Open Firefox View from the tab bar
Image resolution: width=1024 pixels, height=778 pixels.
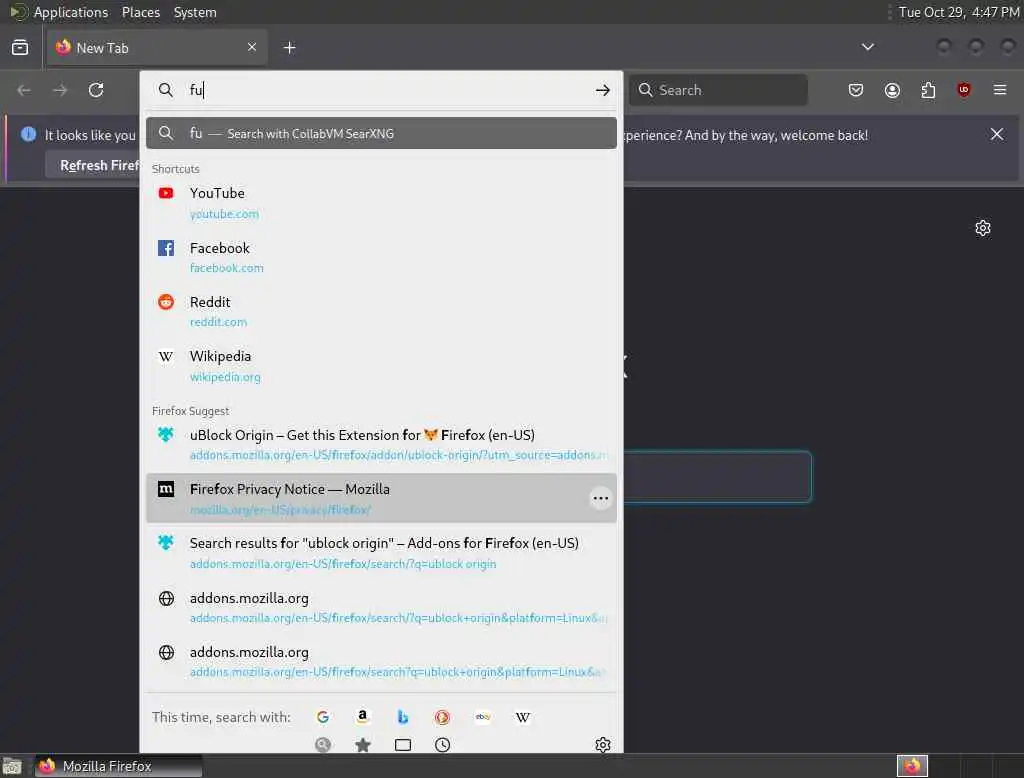pos(20,48)
